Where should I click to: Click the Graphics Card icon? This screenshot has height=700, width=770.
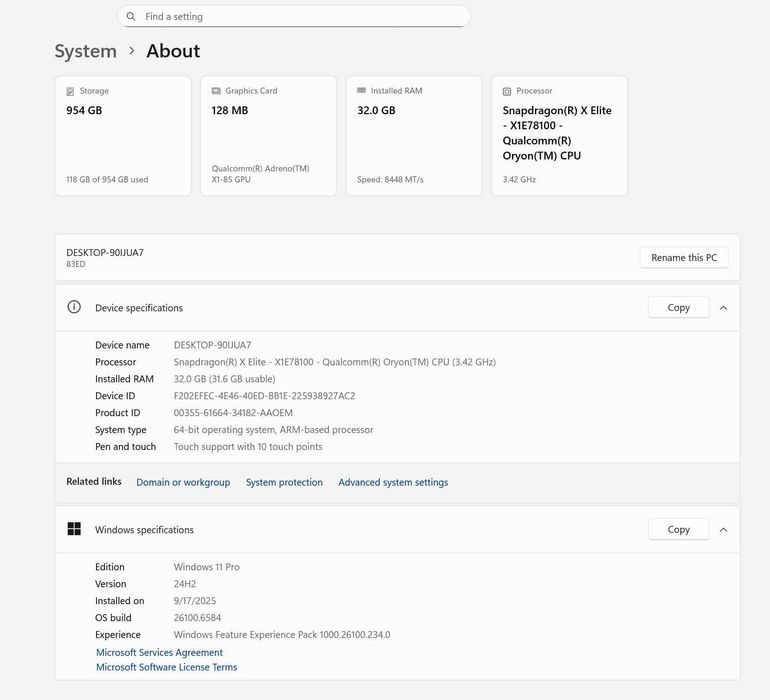[216, 91]
